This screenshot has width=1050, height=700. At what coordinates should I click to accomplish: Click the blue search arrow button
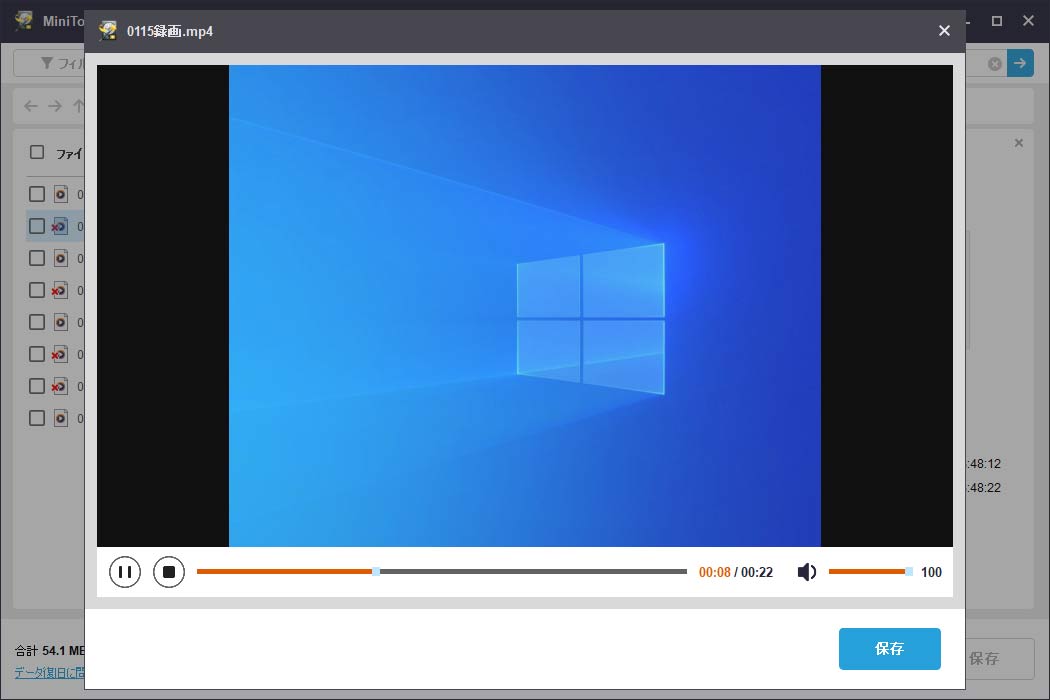(1020, 63)
